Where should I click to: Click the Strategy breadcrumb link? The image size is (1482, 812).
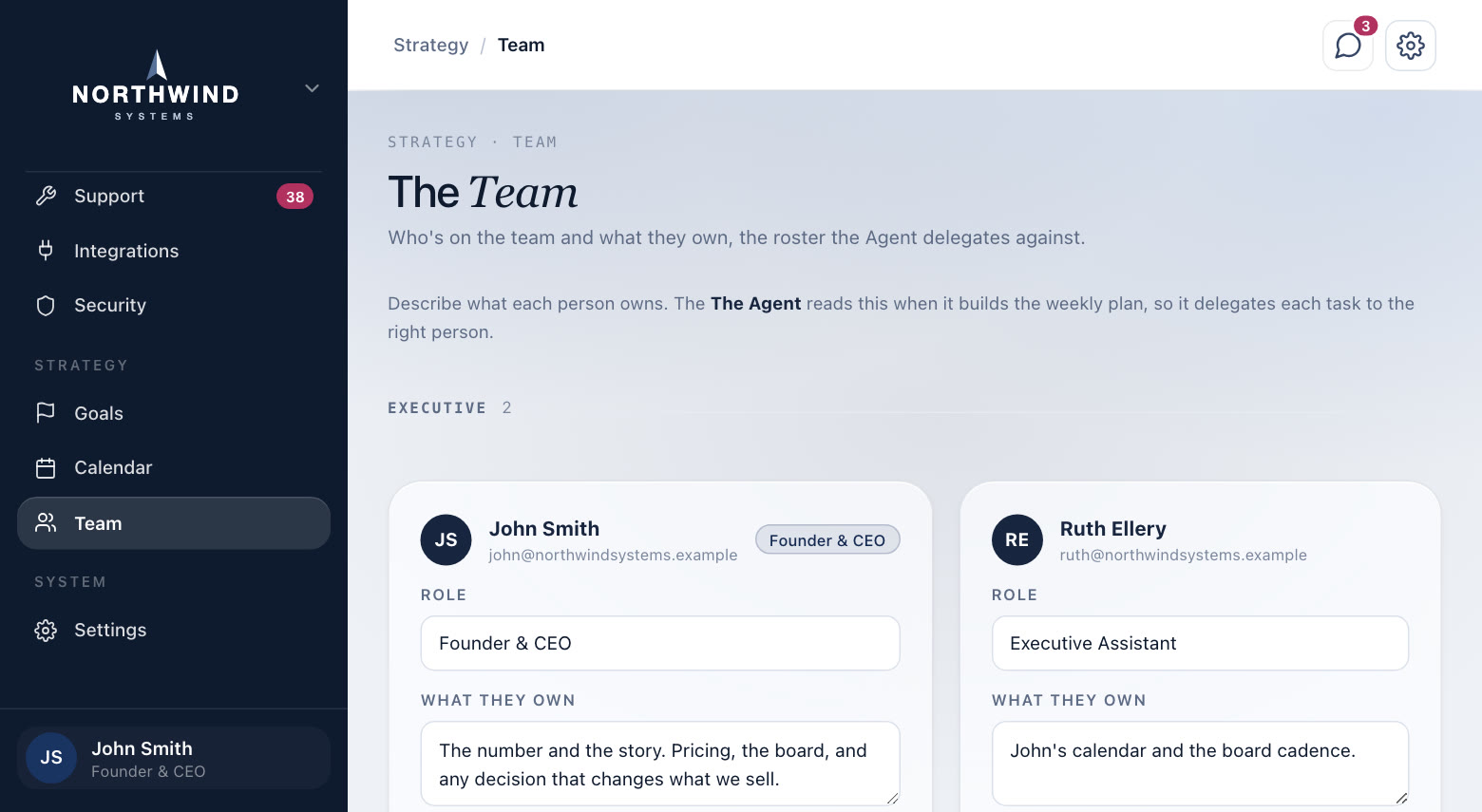[x=430, y=45]
